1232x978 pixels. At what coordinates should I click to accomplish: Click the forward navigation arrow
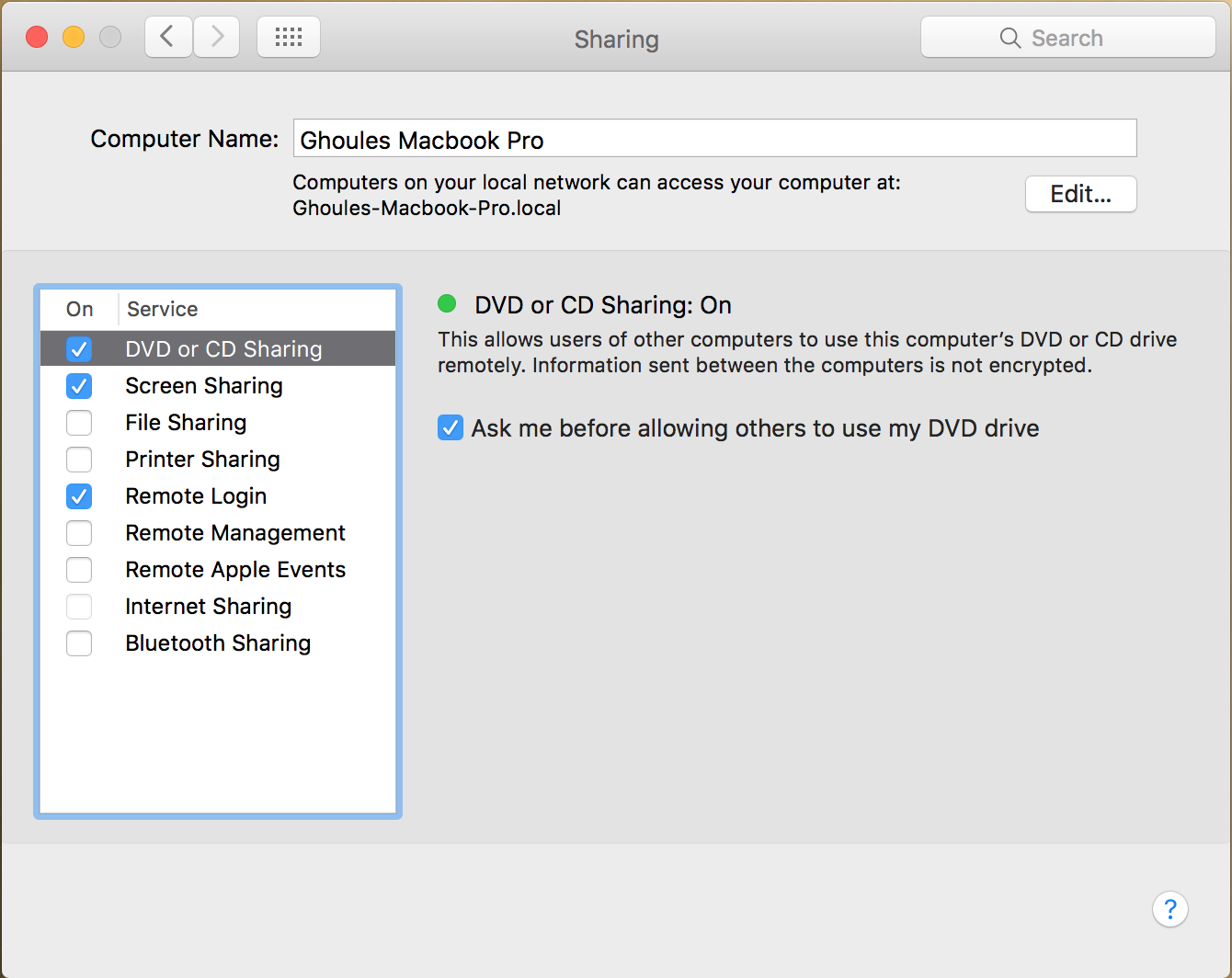point(217,37)
